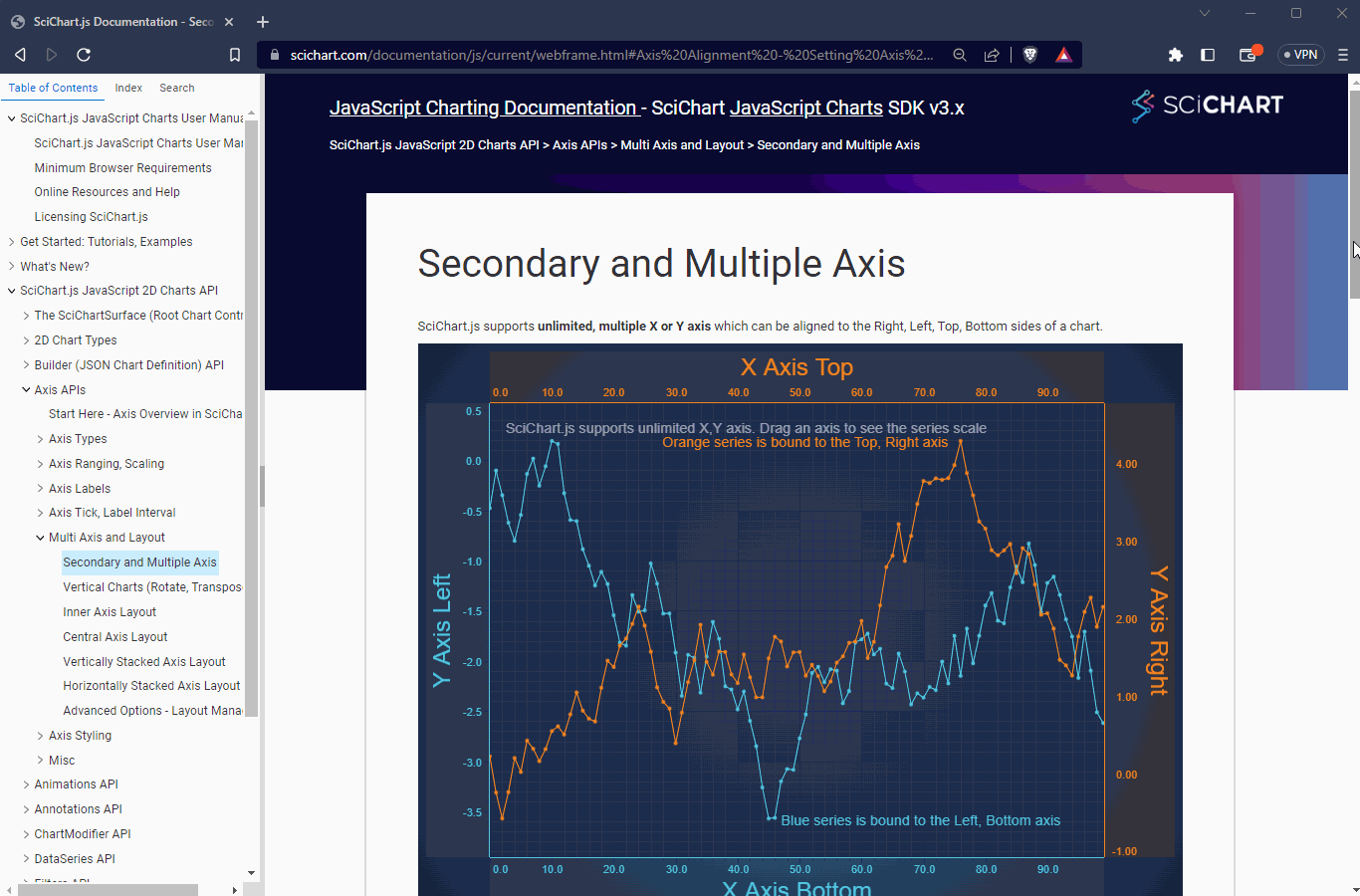Go back using the browser back arrow
The height and width of the screenshot is (896, 1360).
click(x=20, y=55)
